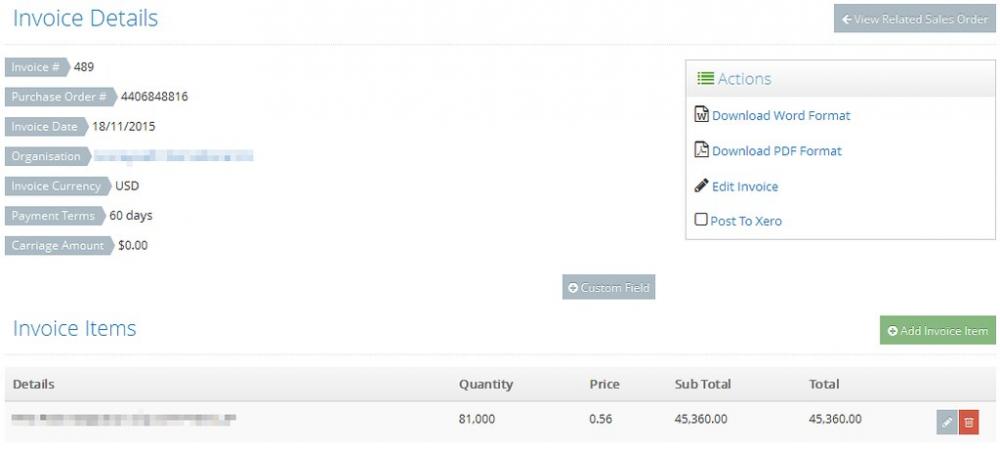Viewport: 1000px width, 449px height.
Task: Click the Word document icon in Actions
Action: (x=701, y=115)
